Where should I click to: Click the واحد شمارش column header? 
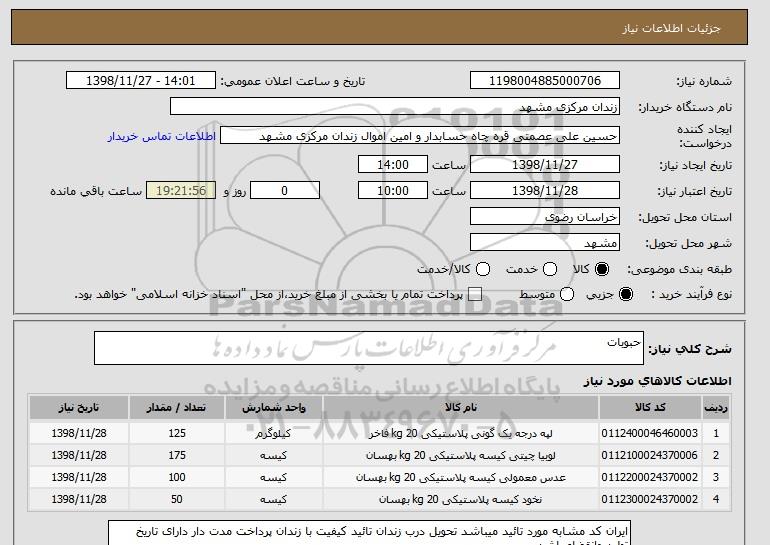tap(274, 408)
